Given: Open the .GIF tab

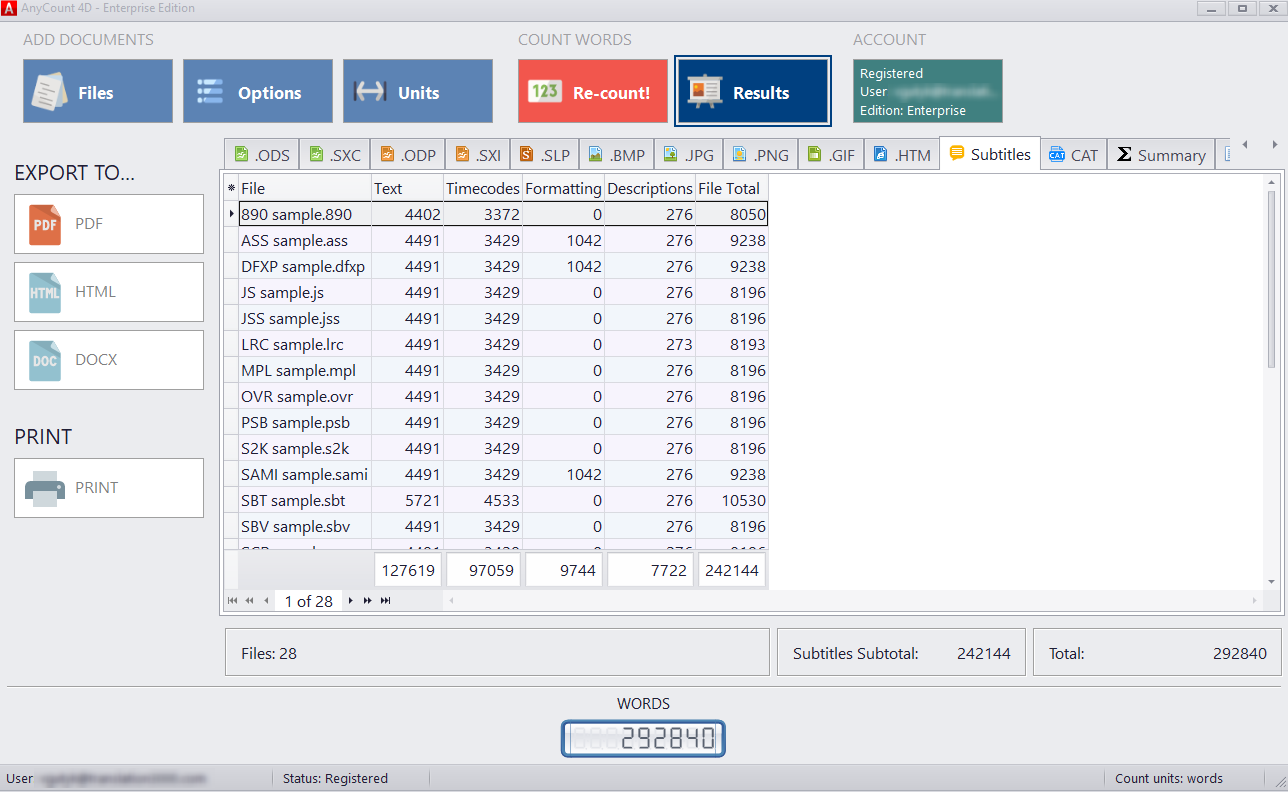Looking at the screenshot, I should click(831, 155).
